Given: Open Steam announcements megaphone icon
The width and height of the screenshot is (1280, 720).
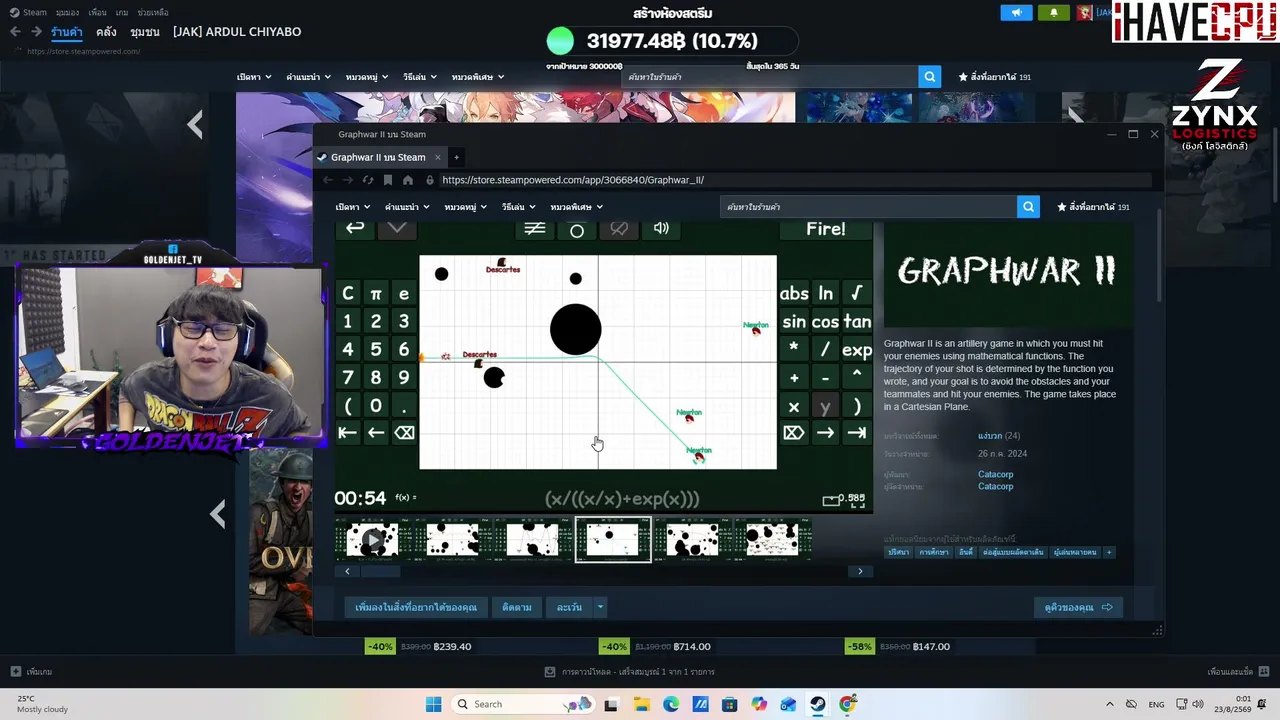Looking at the screenshot, I should tap(1016, 13).
